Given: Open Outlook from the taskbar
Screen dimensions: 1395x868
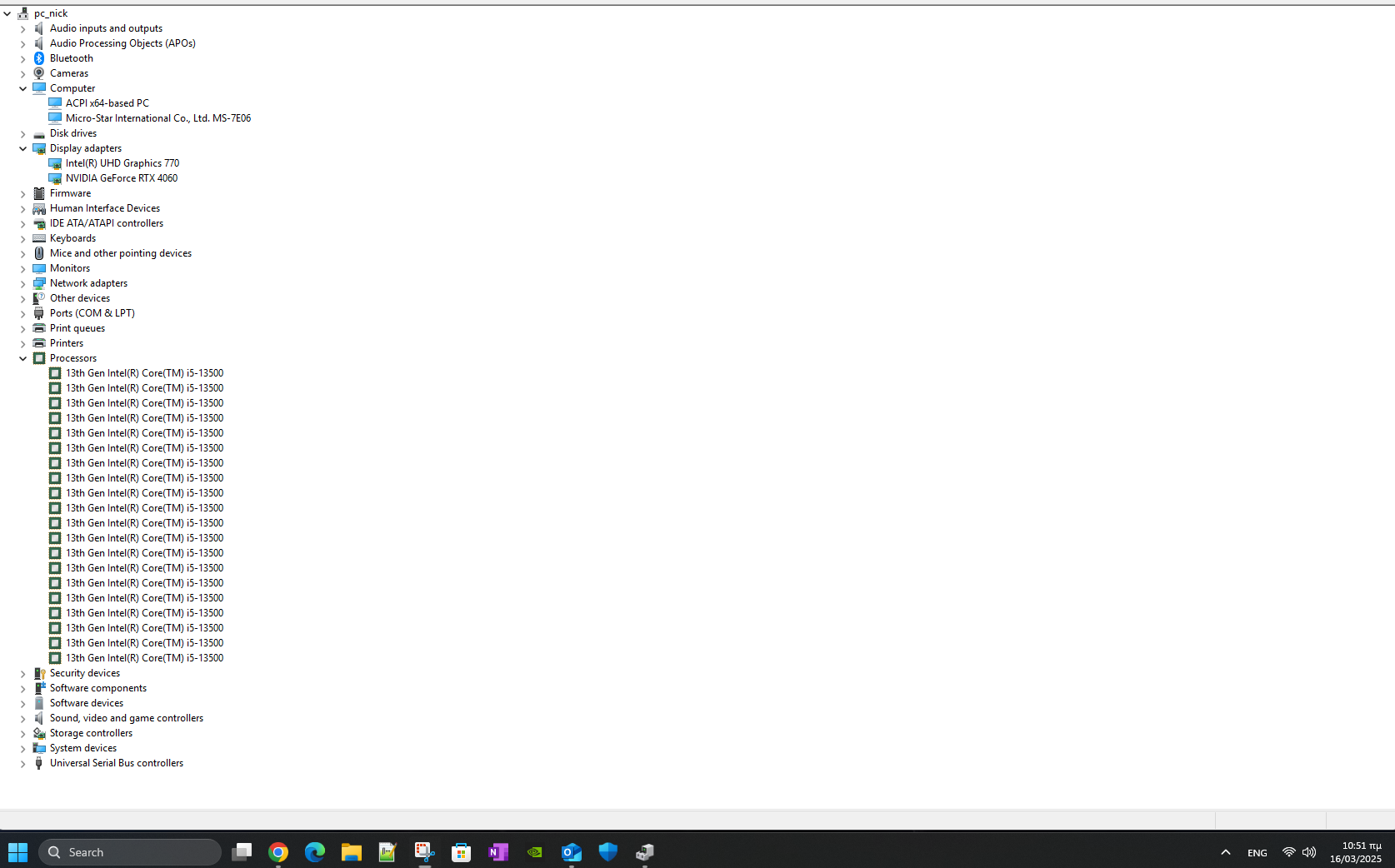Looking at the screenshot, I should (572, 852).
